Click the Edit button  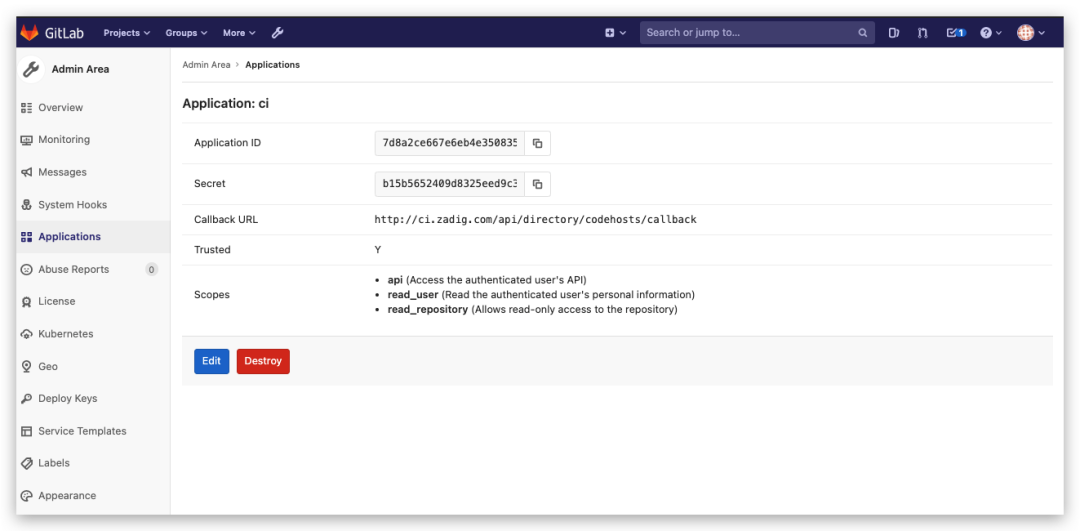coord(211,361)
